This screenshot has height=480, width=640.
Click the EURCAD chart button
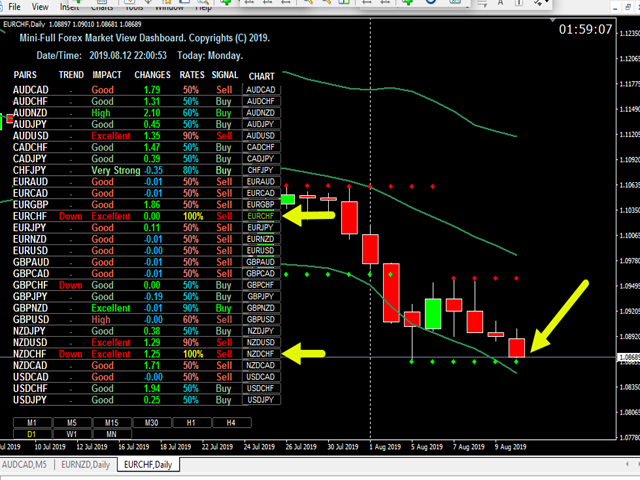click(x=261, y=193)
